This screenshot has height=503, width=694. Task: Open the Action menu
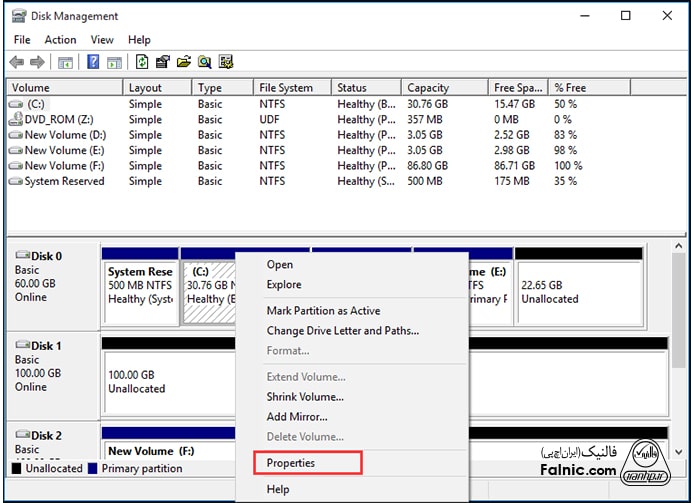click(60, 40)
